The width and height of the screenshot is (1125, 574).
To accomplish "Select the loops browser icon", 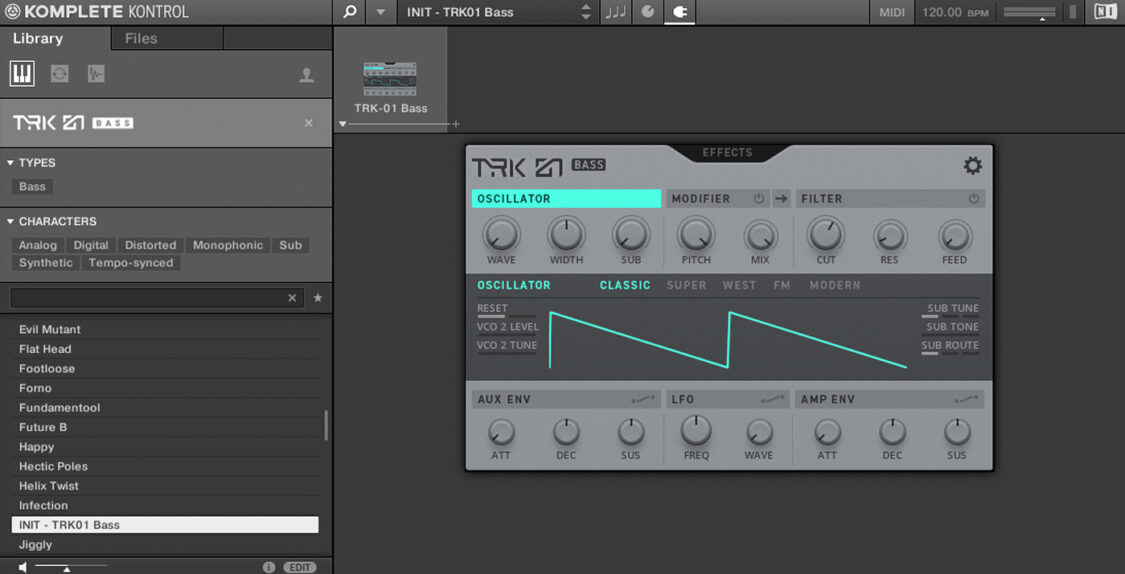I will click(x=60, y=73).
